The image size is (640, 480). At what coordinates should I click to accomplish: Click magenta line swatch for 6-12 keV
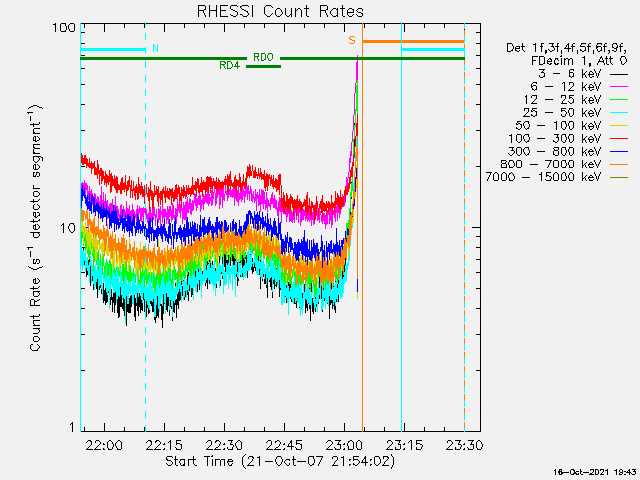(x=619, y=87)
